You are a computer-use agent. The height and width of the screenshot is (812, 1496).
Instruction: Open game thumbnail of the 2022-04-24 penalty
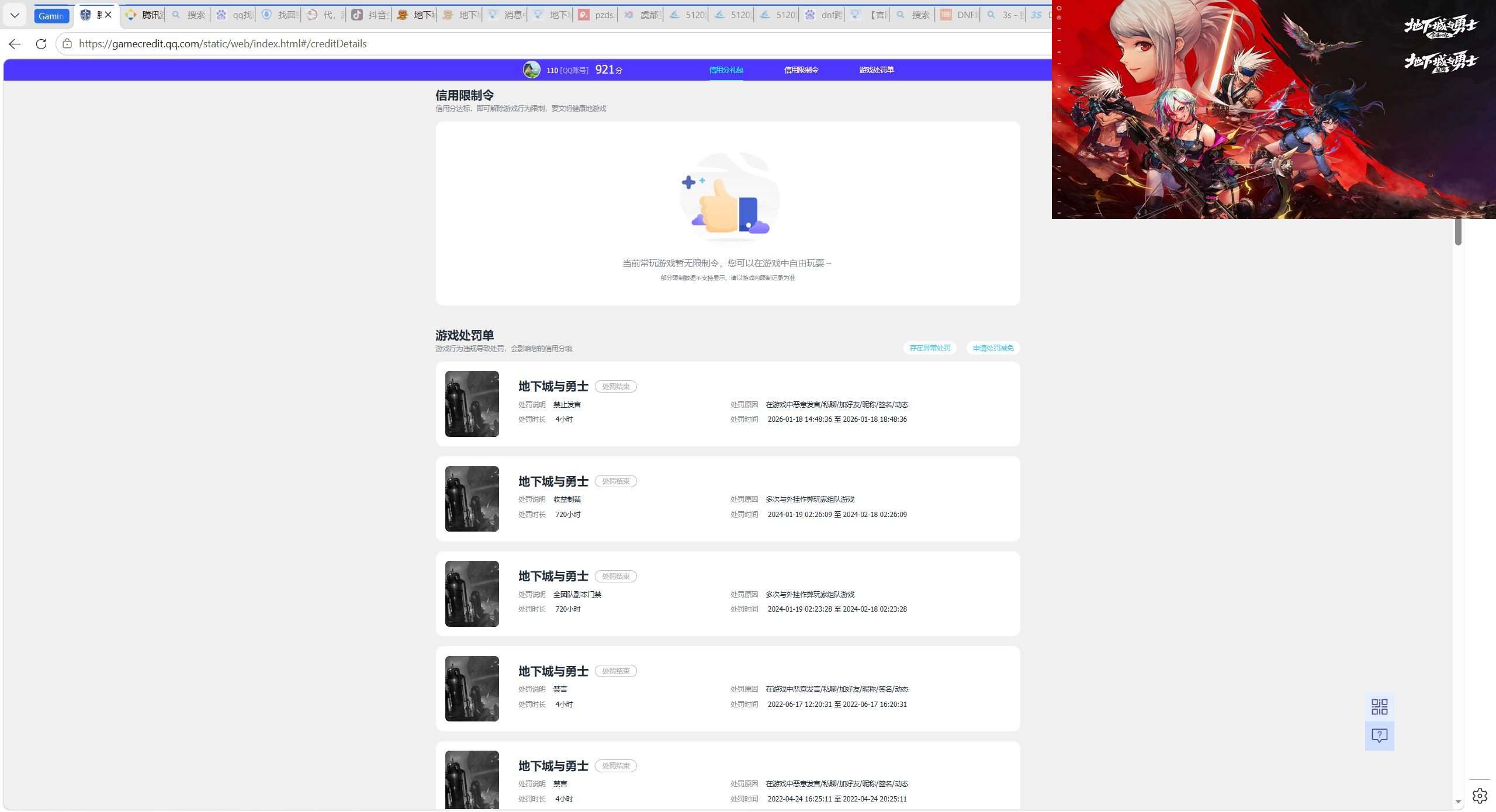tap(472, 780)
